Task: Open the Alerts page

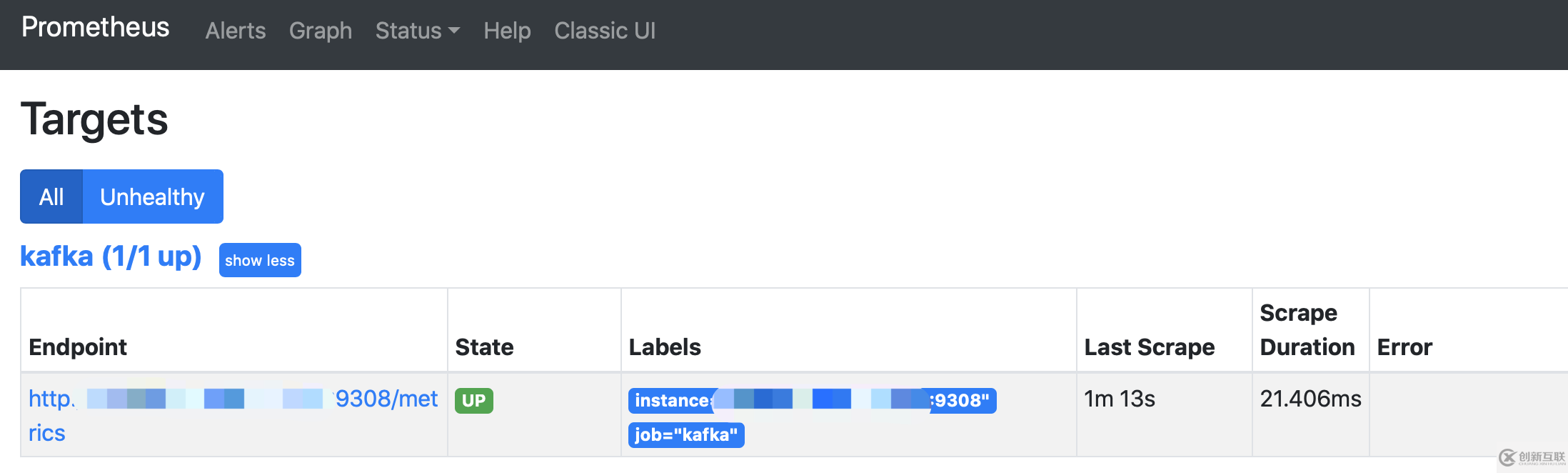Action: coord(235,31)
